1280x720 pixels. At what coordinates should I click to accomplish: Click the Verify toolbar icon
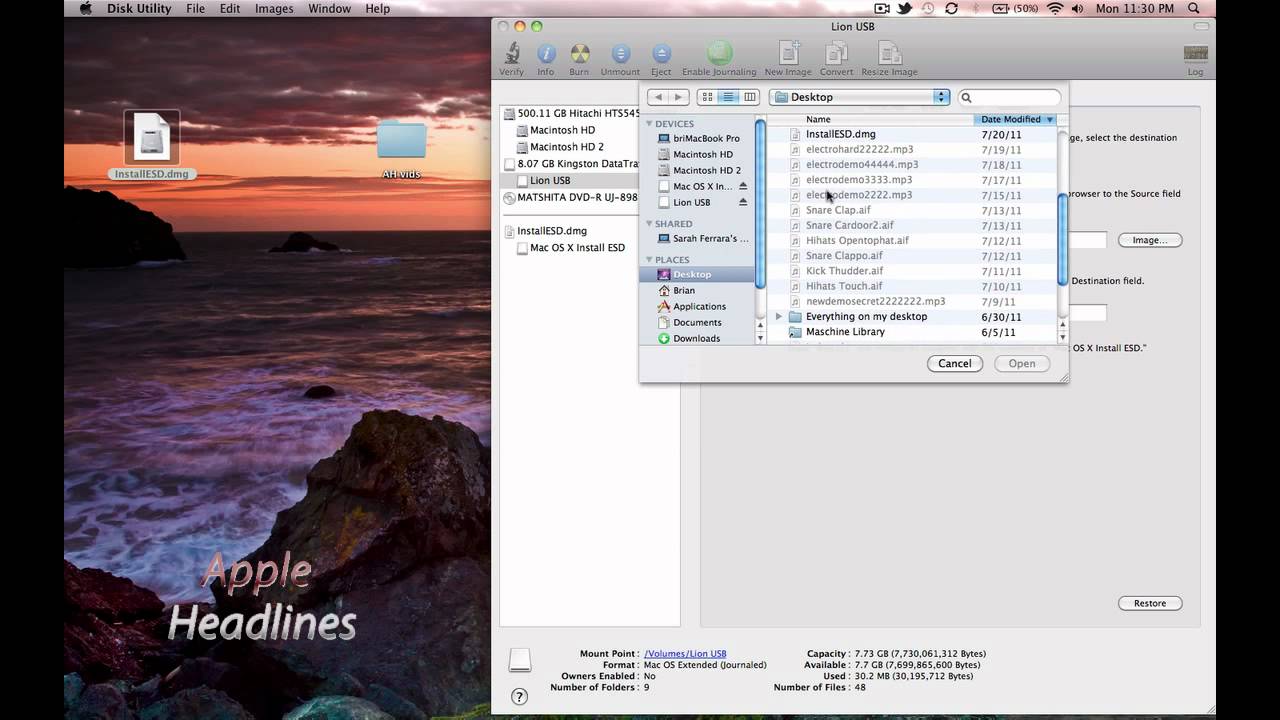click(511, 59)
